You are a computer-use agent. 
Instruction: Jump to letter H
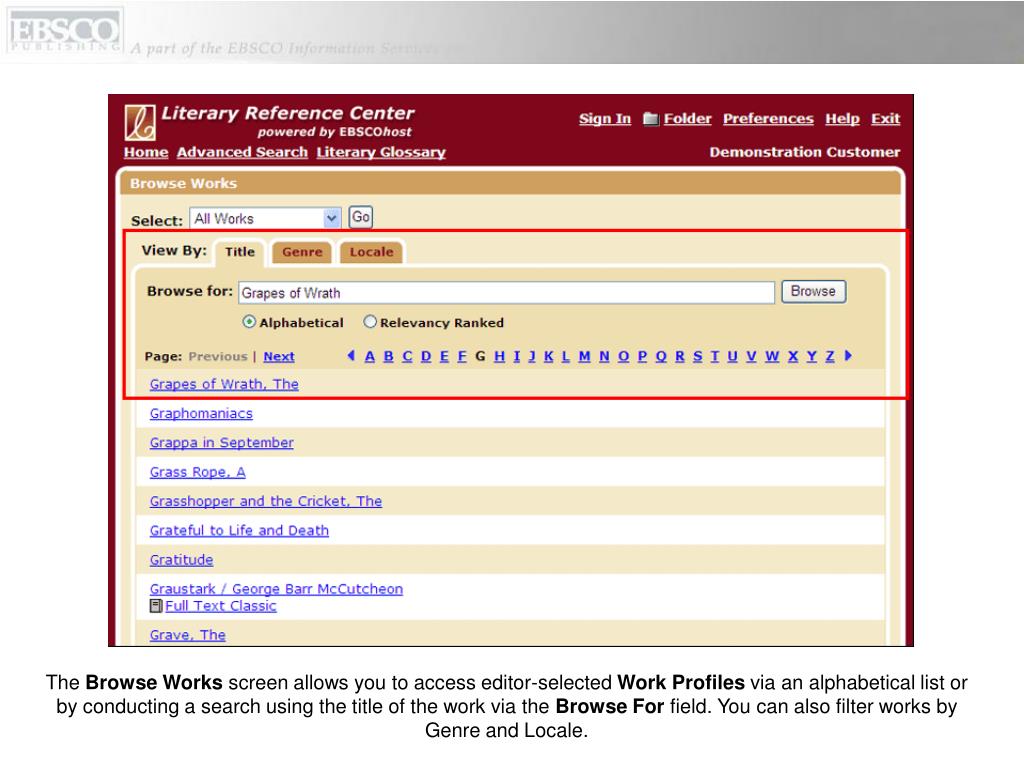(x=500, y=357)
